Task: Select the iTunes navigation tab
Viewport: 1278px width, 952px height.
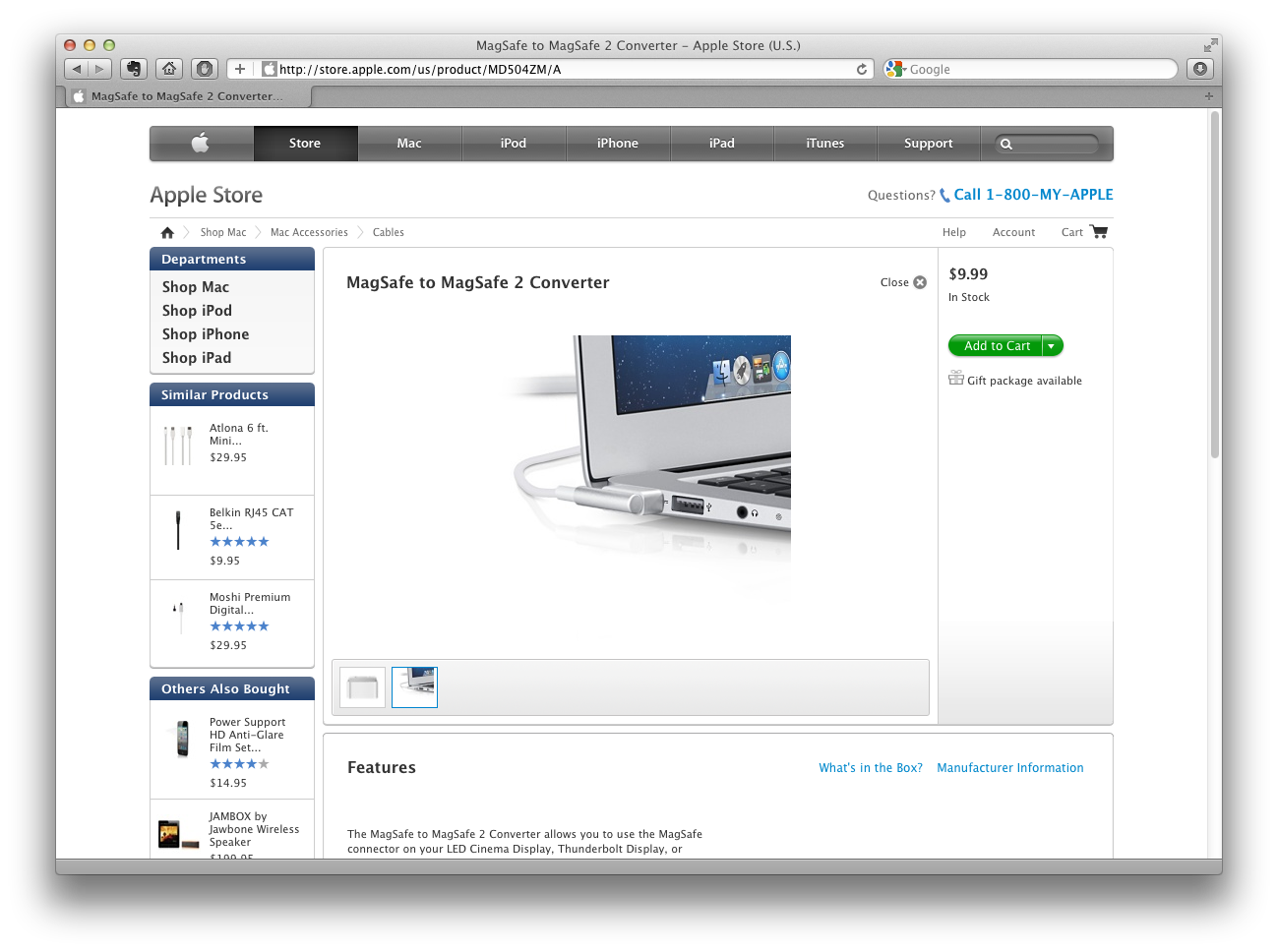Action: point(825,143)
